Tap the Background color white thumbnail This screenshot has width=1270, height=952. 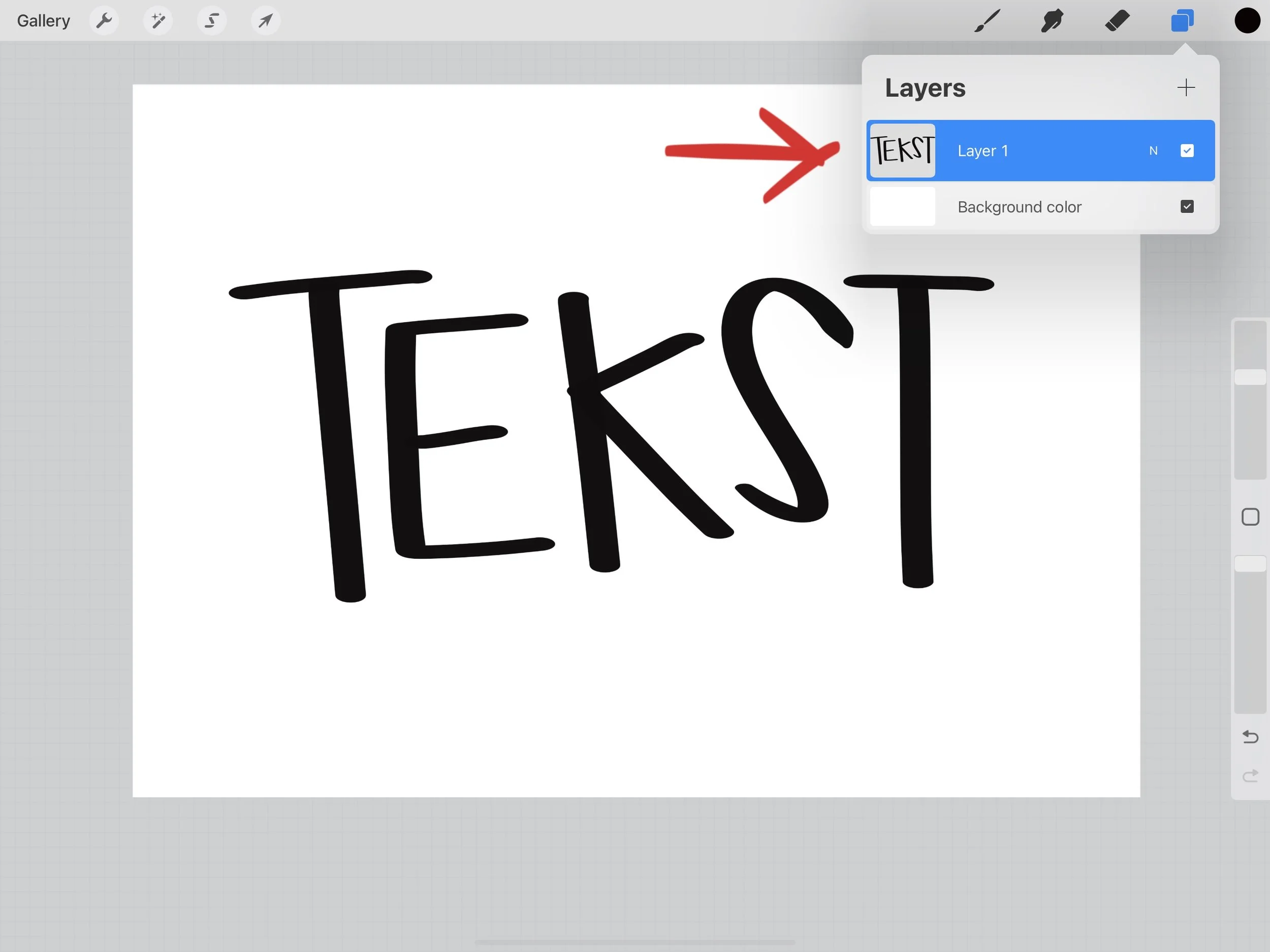click(x=903, y=207)
